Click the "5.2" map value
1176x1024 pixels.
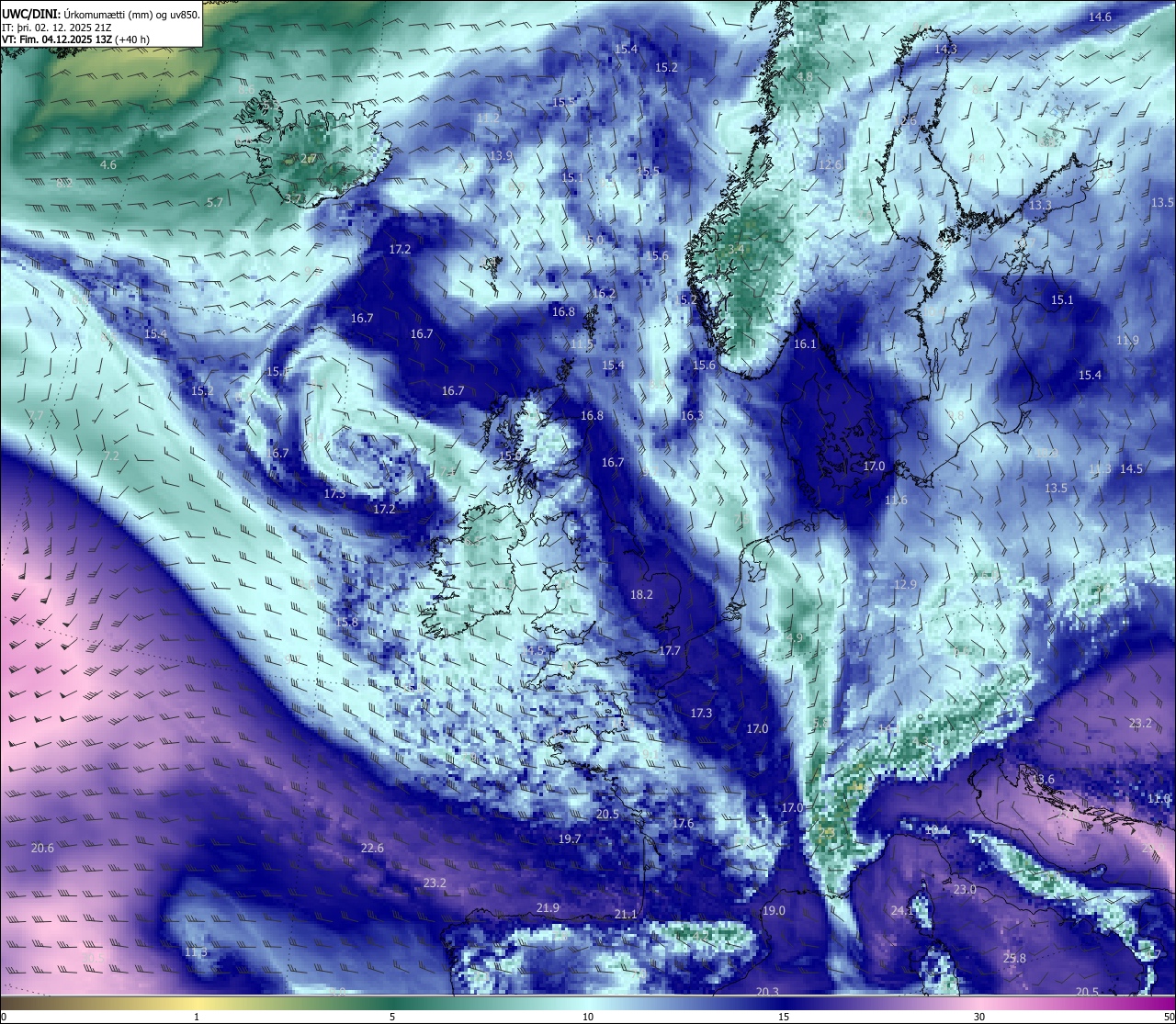click(x=688, y=299)
